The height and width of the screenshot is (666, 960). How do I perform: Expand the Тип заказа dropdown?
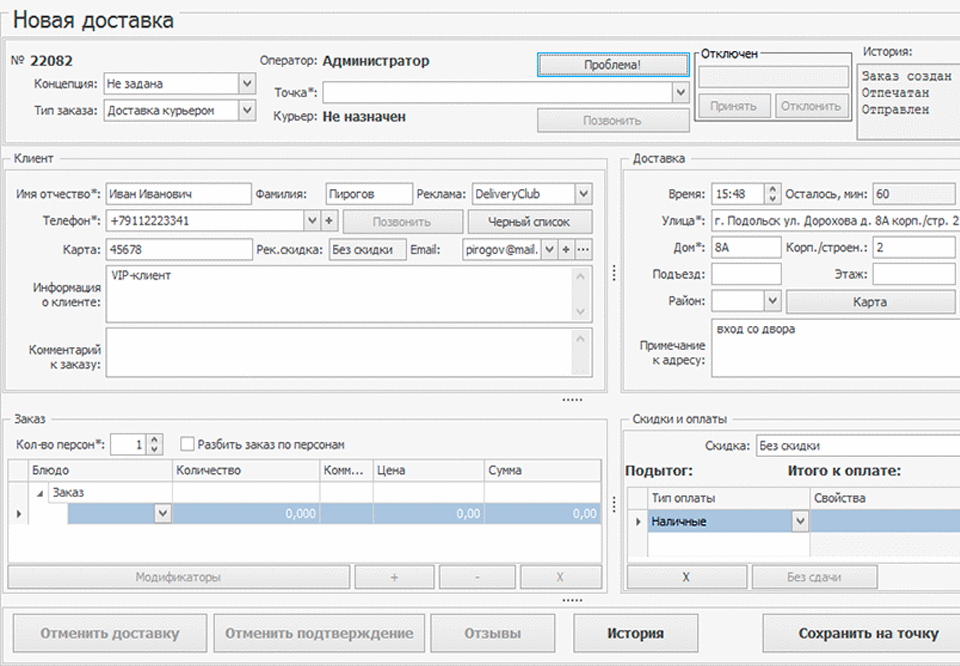pyautogui.click(x=247, y=110)
